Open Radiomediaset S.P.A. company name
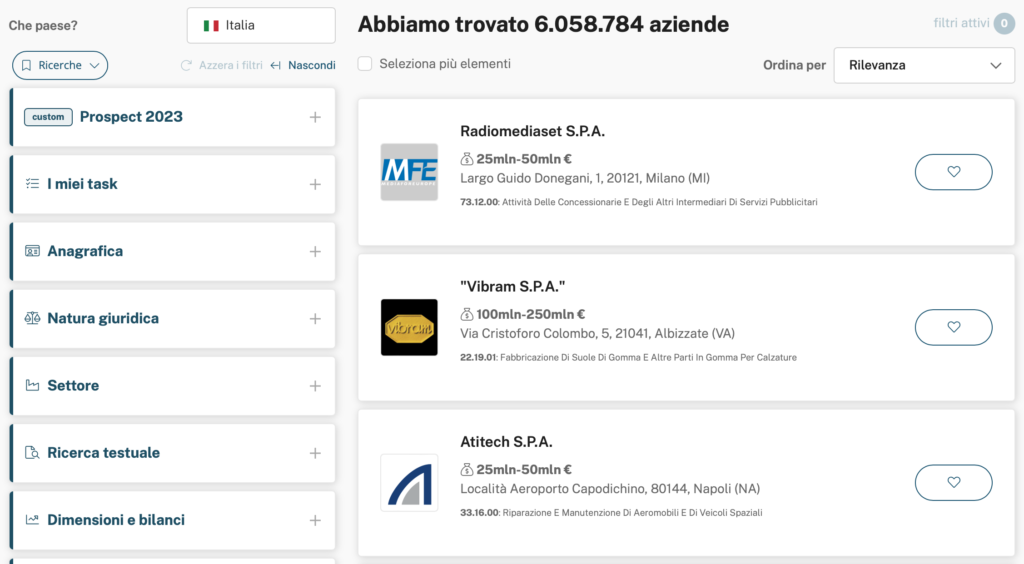Image resolution: width=1024 pixels, height=564 pixels. (532, 131)
